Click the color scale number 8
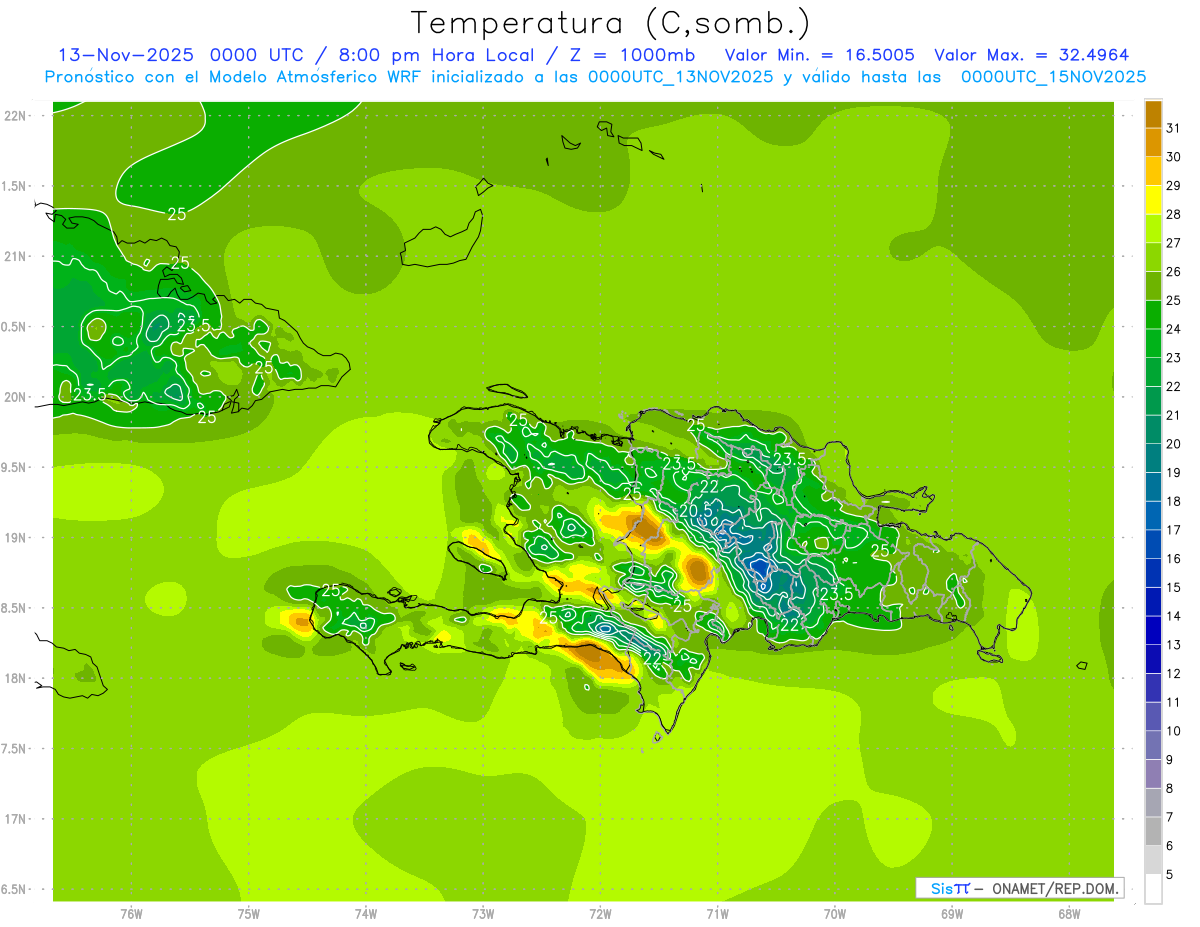The width and height of the screenshot is (1200, 927). click(x=1170, y=788)
